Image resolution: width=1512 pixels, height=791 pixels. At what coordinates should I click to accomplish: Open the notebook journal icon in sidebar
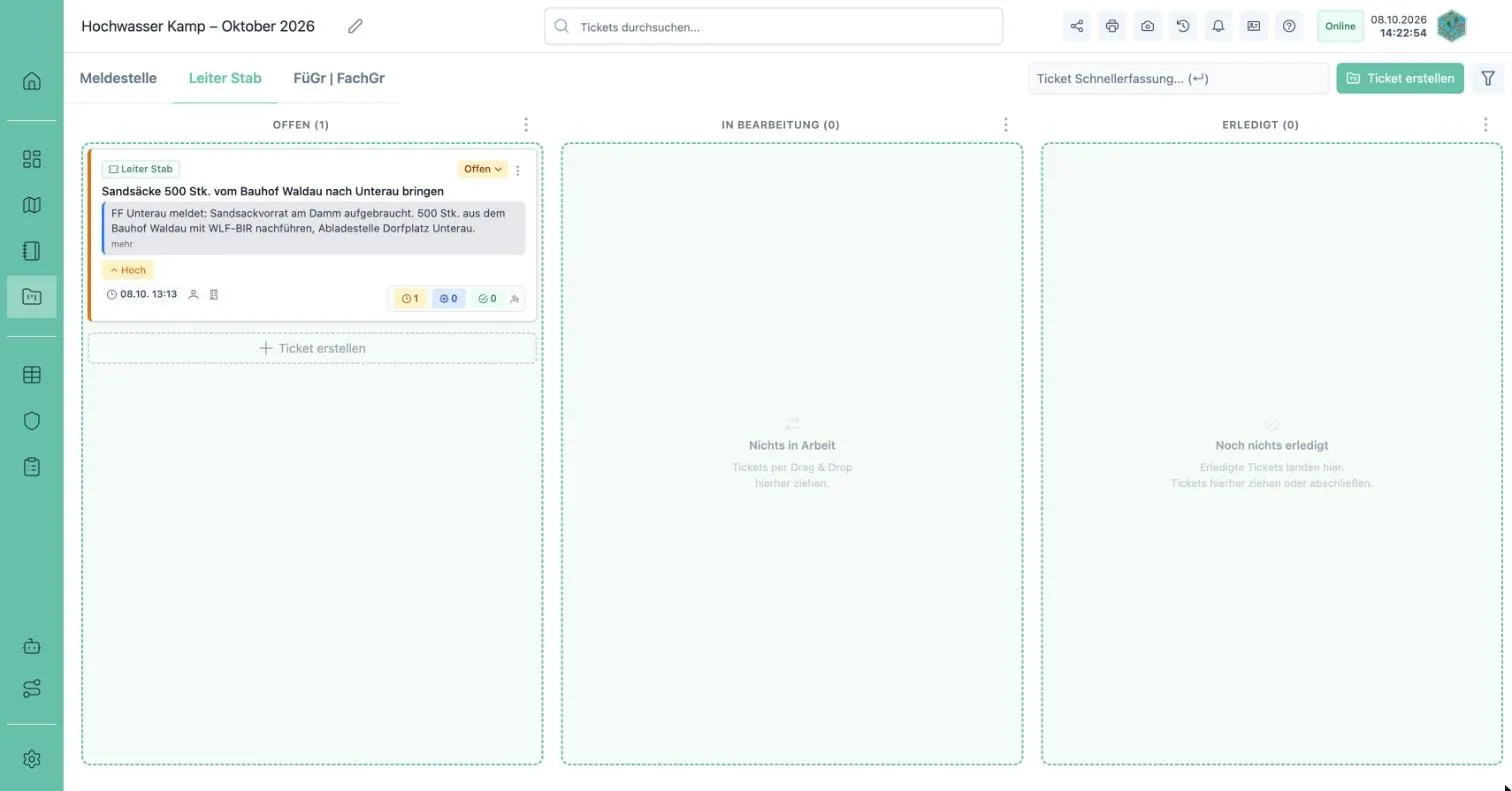(32, 251)
